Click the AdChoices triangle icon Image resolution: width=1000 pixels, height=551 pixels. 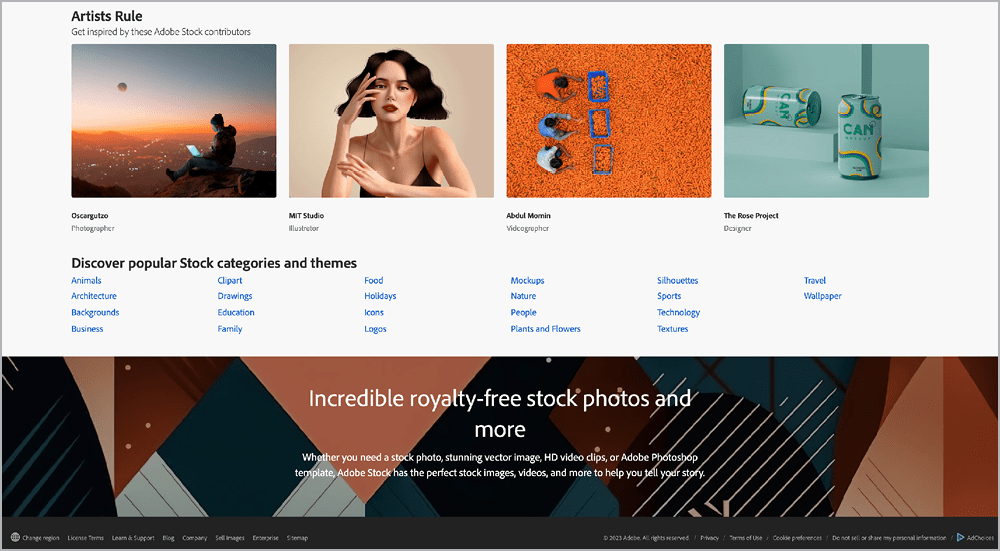pos(960,537)
